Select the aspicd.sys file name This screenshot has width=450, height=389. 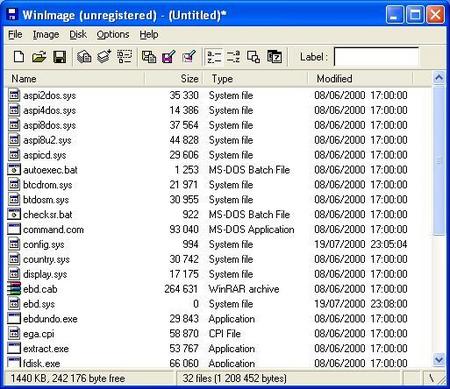click(x=44, y=155)
